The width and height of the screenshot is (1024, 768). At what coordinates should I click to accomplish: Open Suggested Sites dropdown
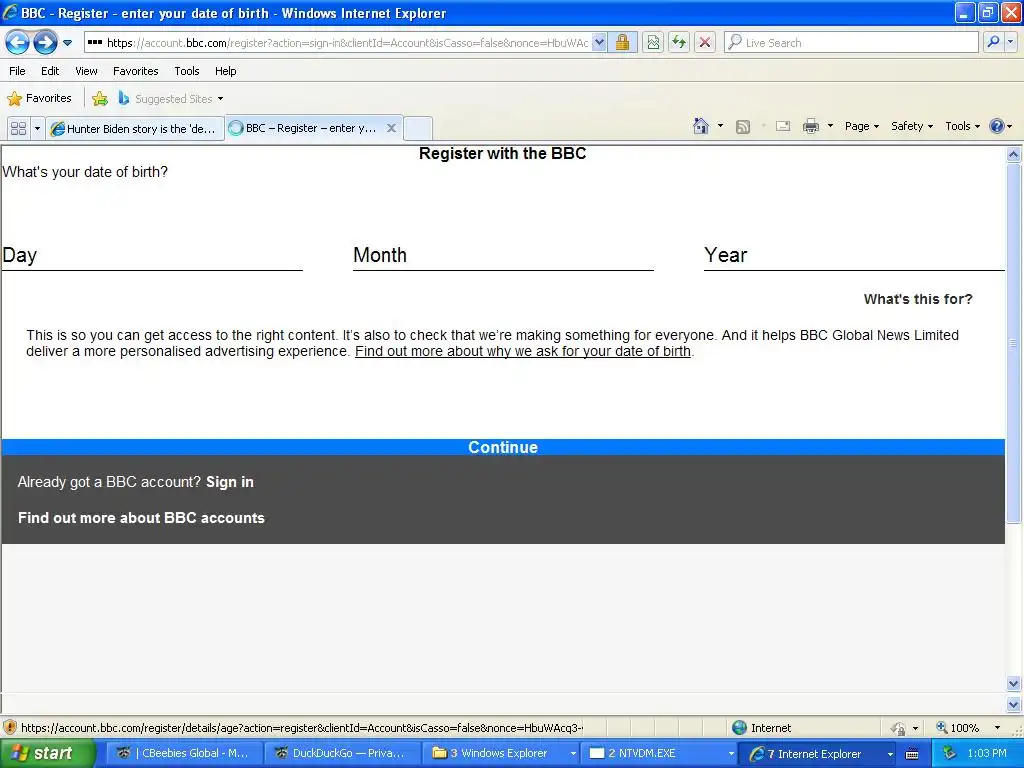(x=171, y=99)
